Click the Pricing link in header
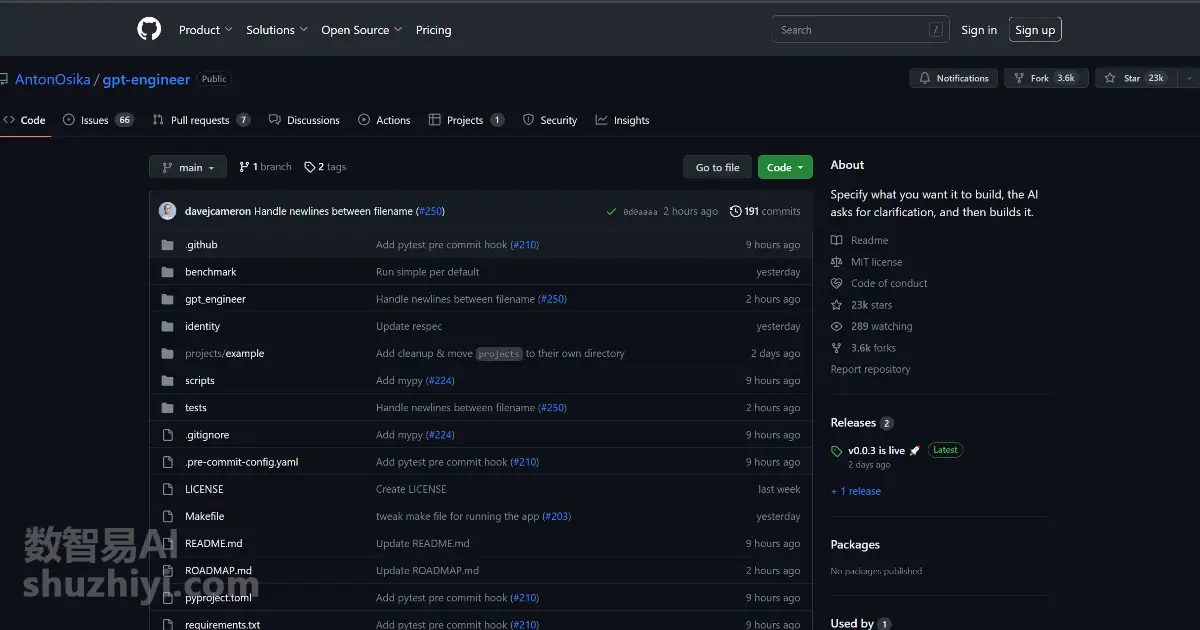Screen dimensions: 1200x630 433,30
